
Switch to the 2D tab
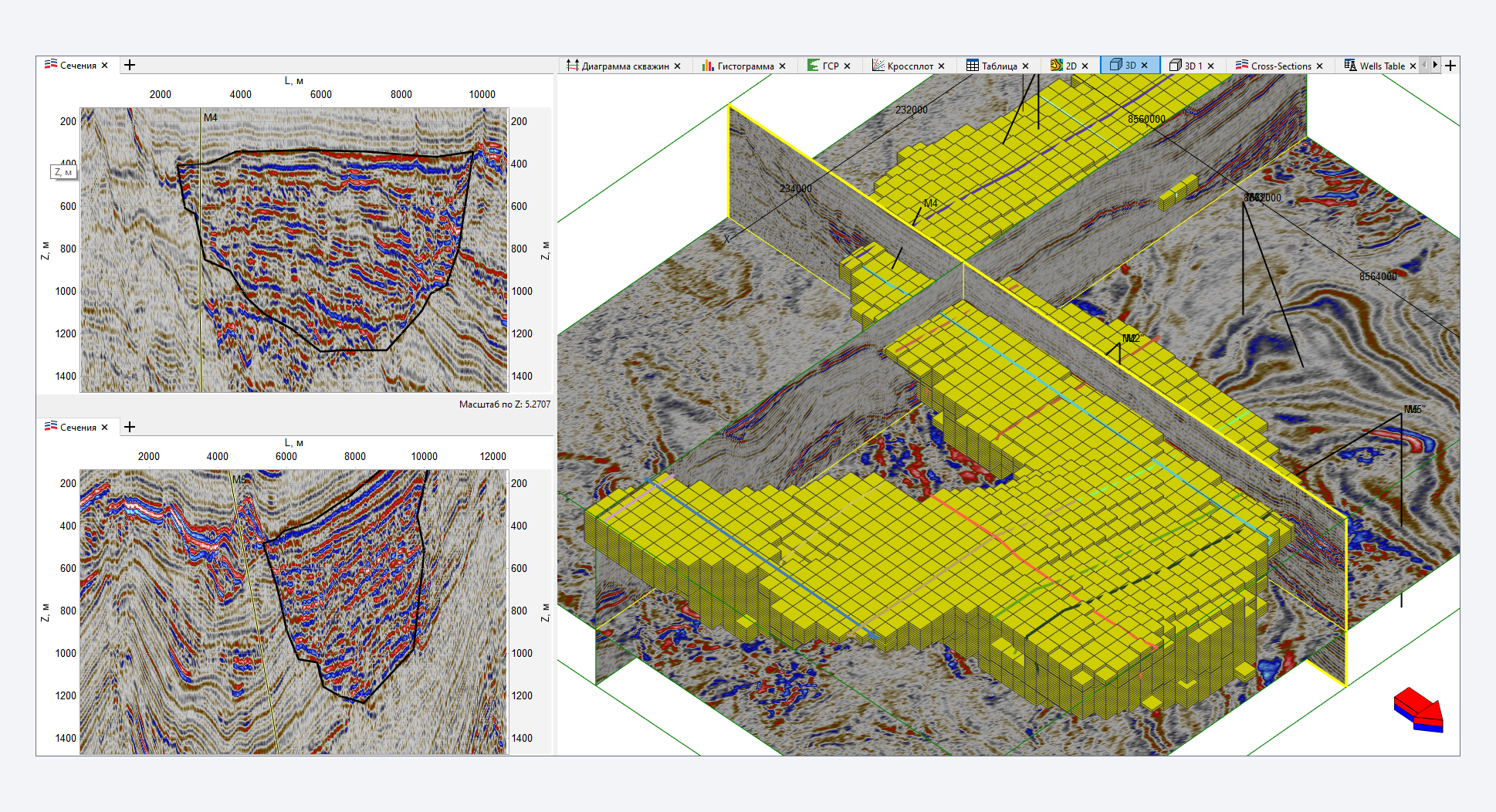pyautogui.click(x=1070, y=66)
